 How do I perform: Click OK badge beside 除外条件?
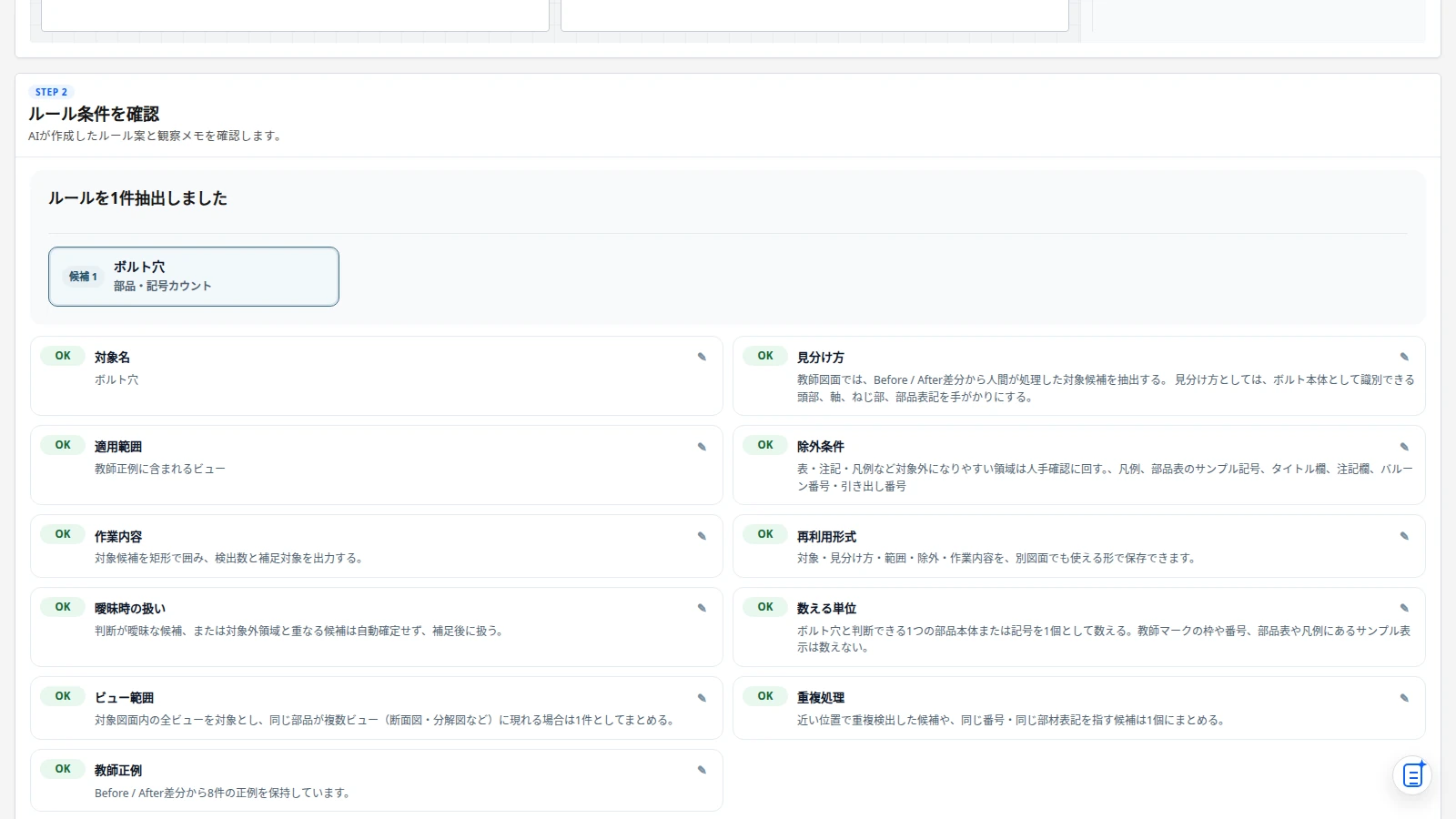(x=765, y=445)
